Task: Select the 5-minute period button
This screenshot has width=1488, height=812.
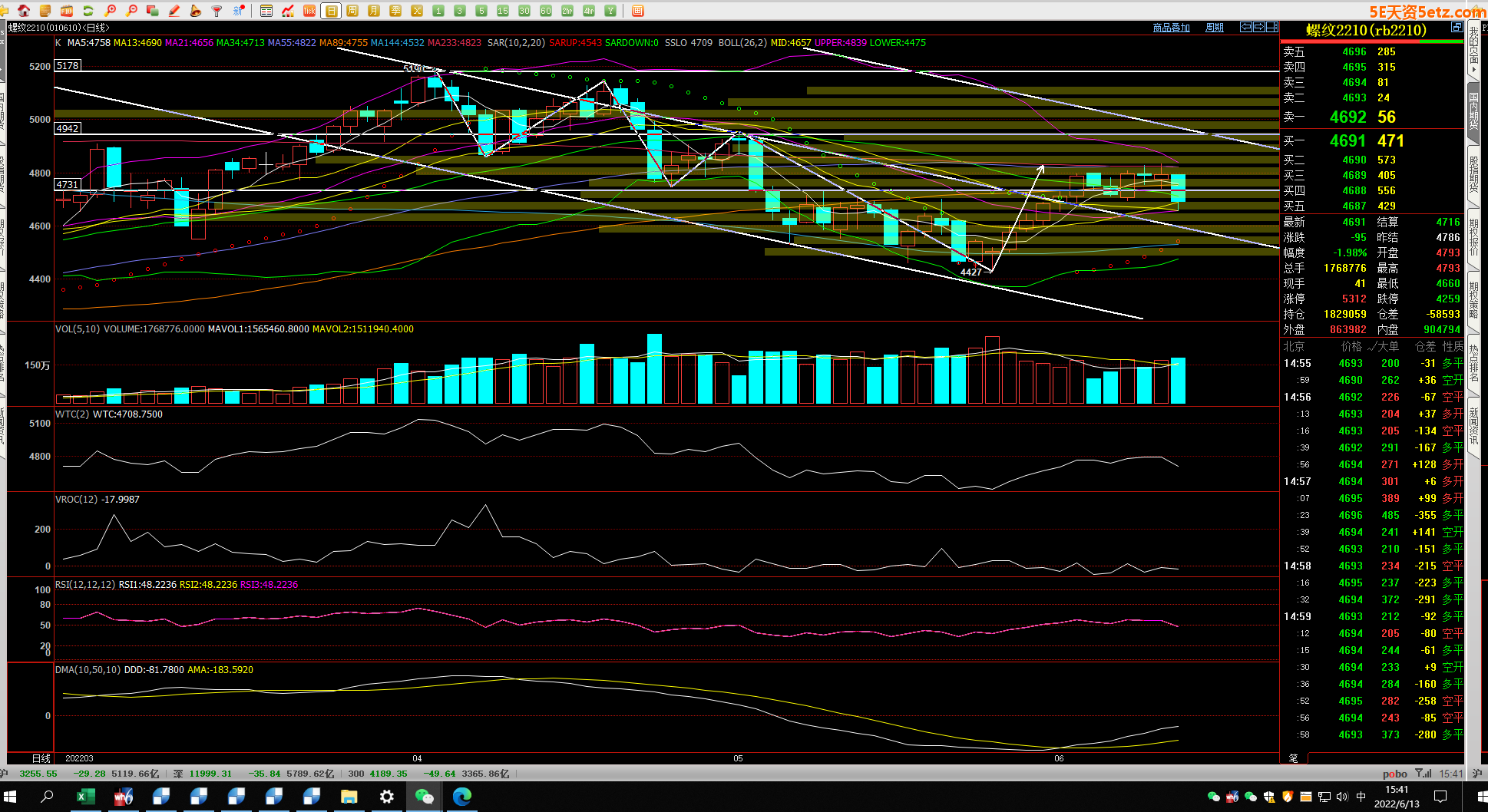Action: coord(481,11)
